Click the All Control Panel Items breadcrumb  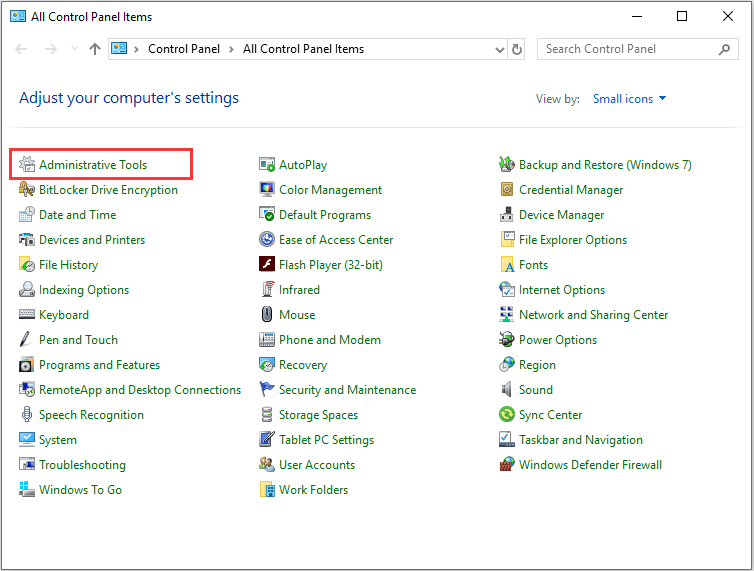pos(303,49)
